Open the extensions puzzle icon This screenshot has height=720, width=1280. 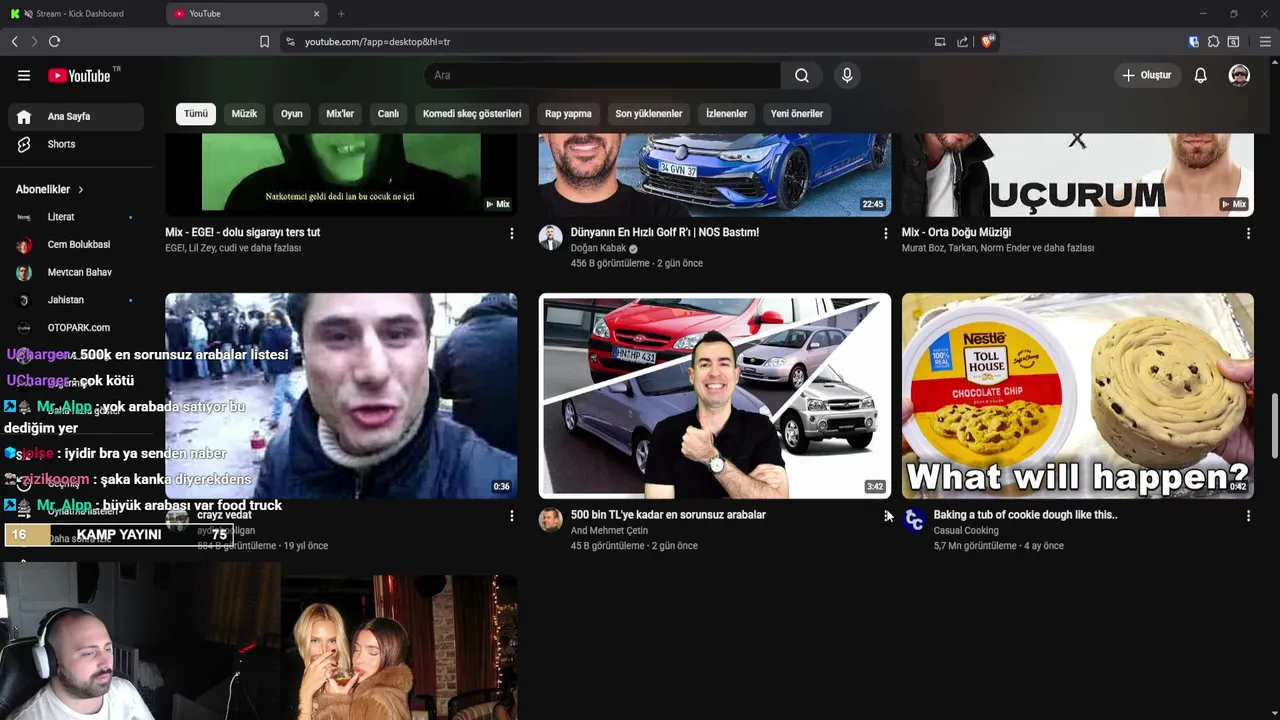[1213, 42]
